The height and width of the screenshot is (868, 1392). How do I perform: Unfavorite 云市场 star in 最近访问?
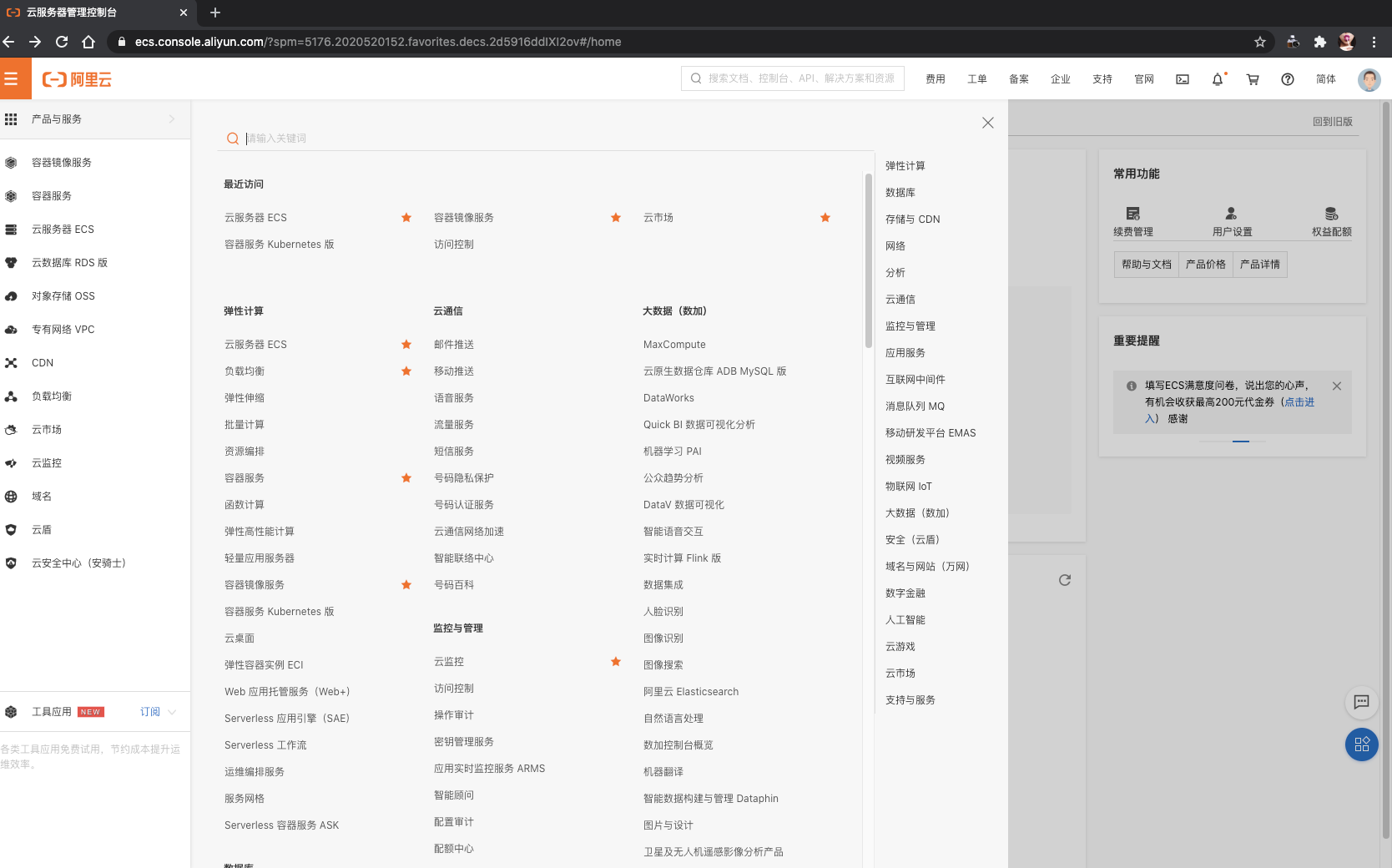(825, 218)
